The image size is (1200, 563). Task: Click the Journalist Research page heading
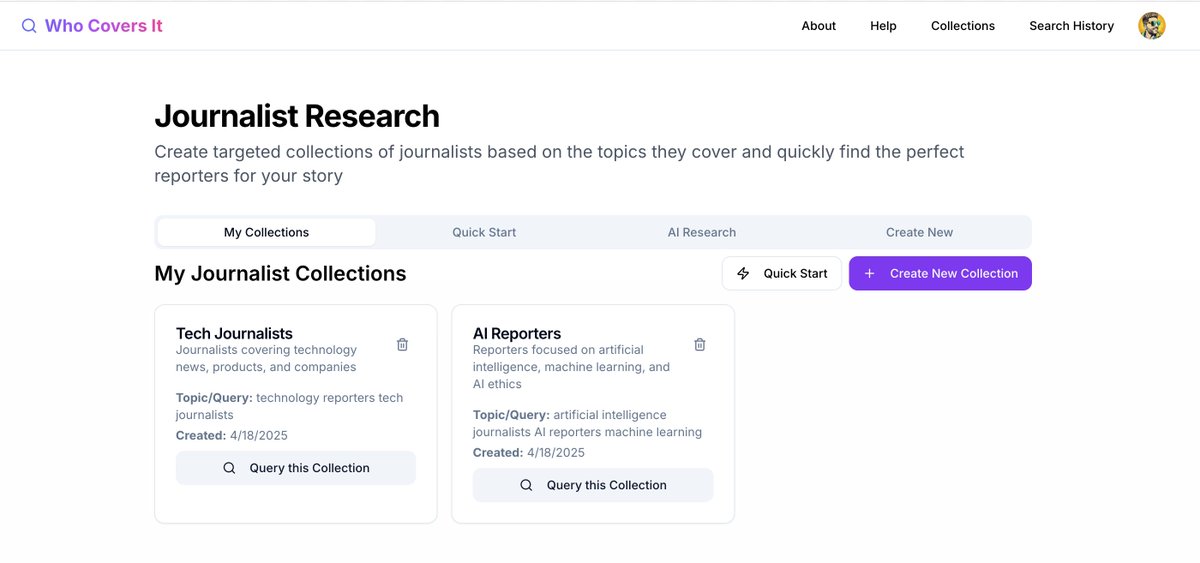(x=297, y=116)
